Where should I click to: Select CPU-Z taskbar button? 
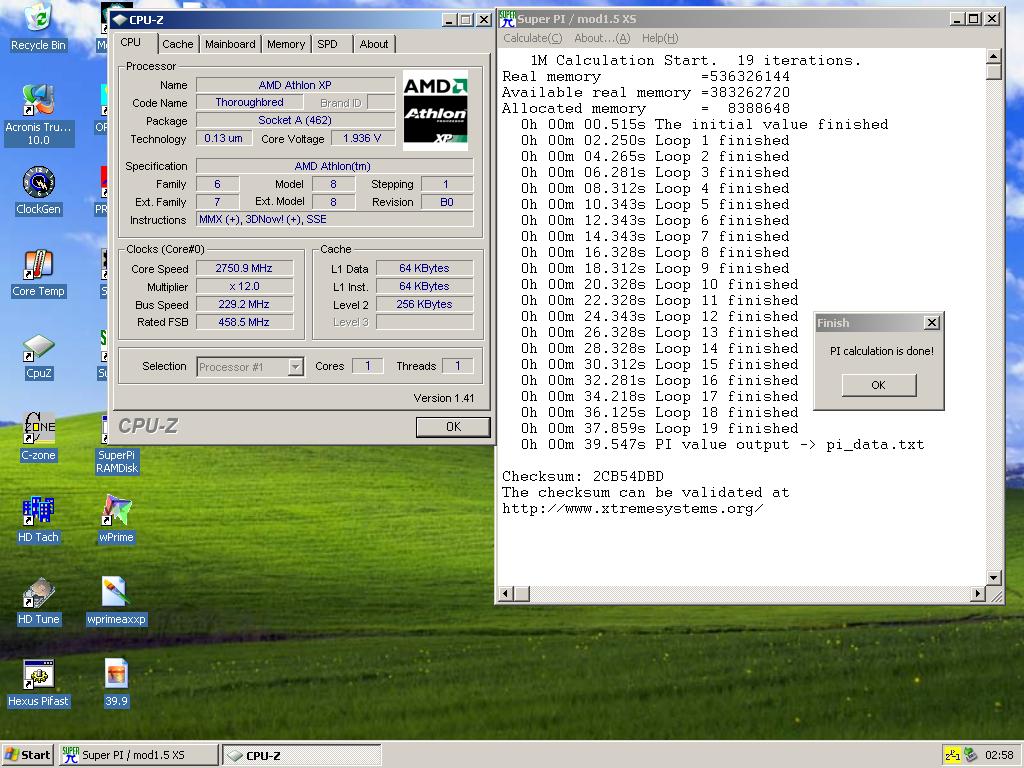point(302,755)
